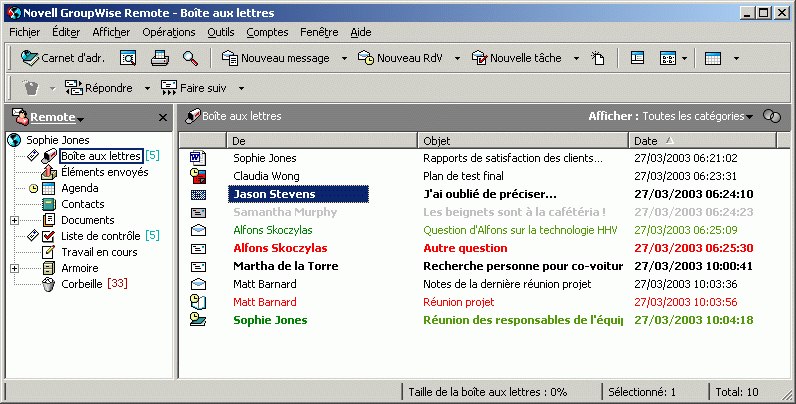Open the Éditer menu
Viewport: 796px width, 404px height.
(x=66, y=32)
